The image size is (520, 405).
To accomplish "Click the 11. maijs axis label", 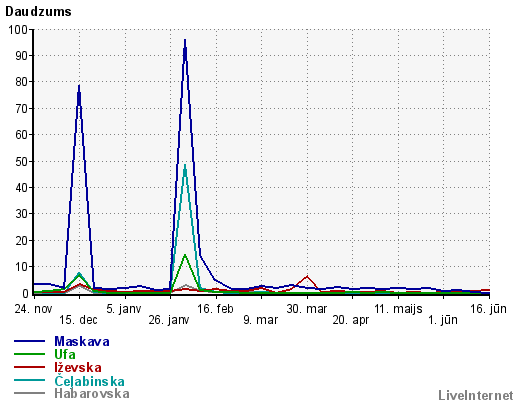I will coord(398,309).
